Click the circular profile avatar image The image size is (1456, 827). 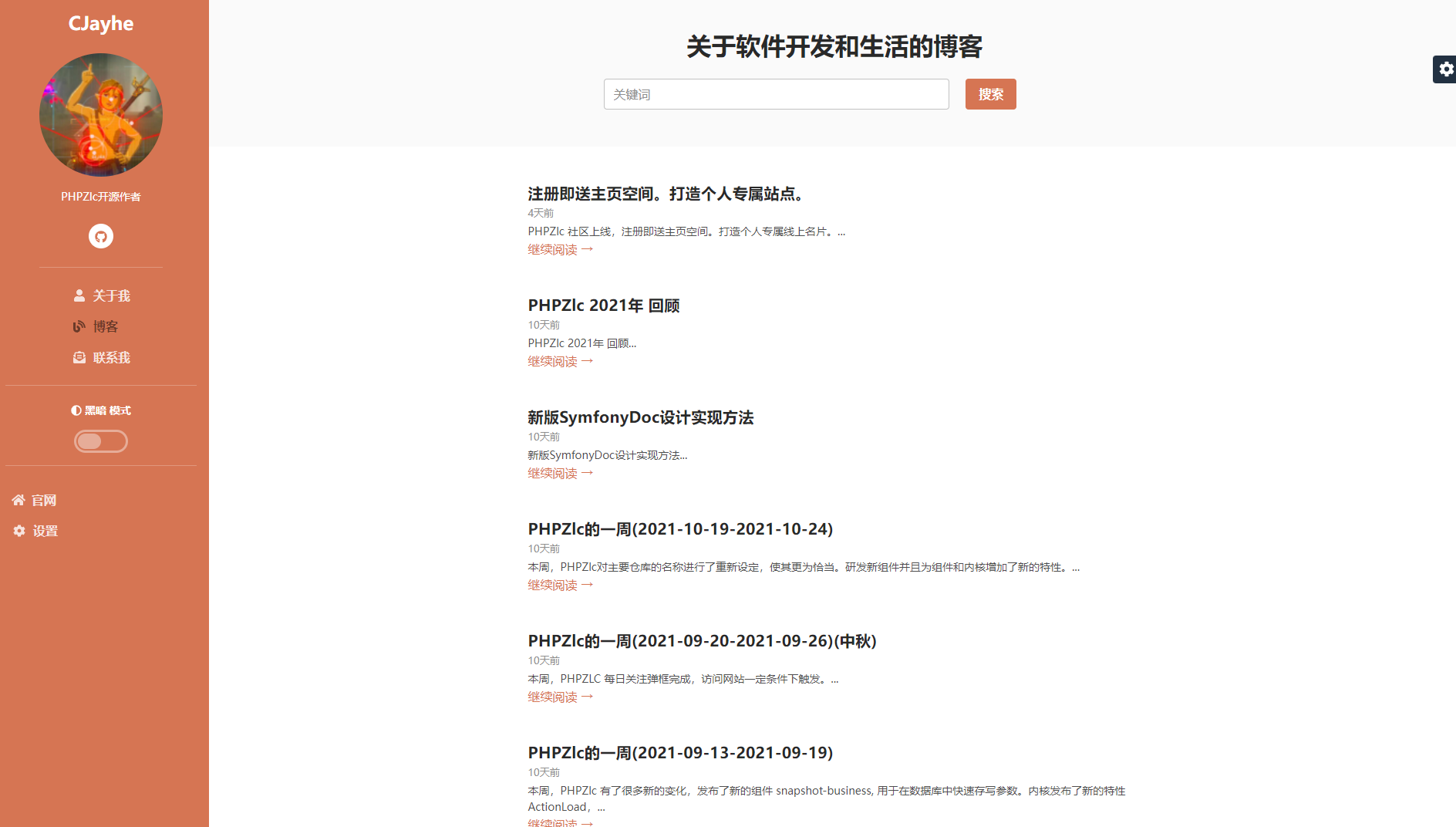(101, 115)
